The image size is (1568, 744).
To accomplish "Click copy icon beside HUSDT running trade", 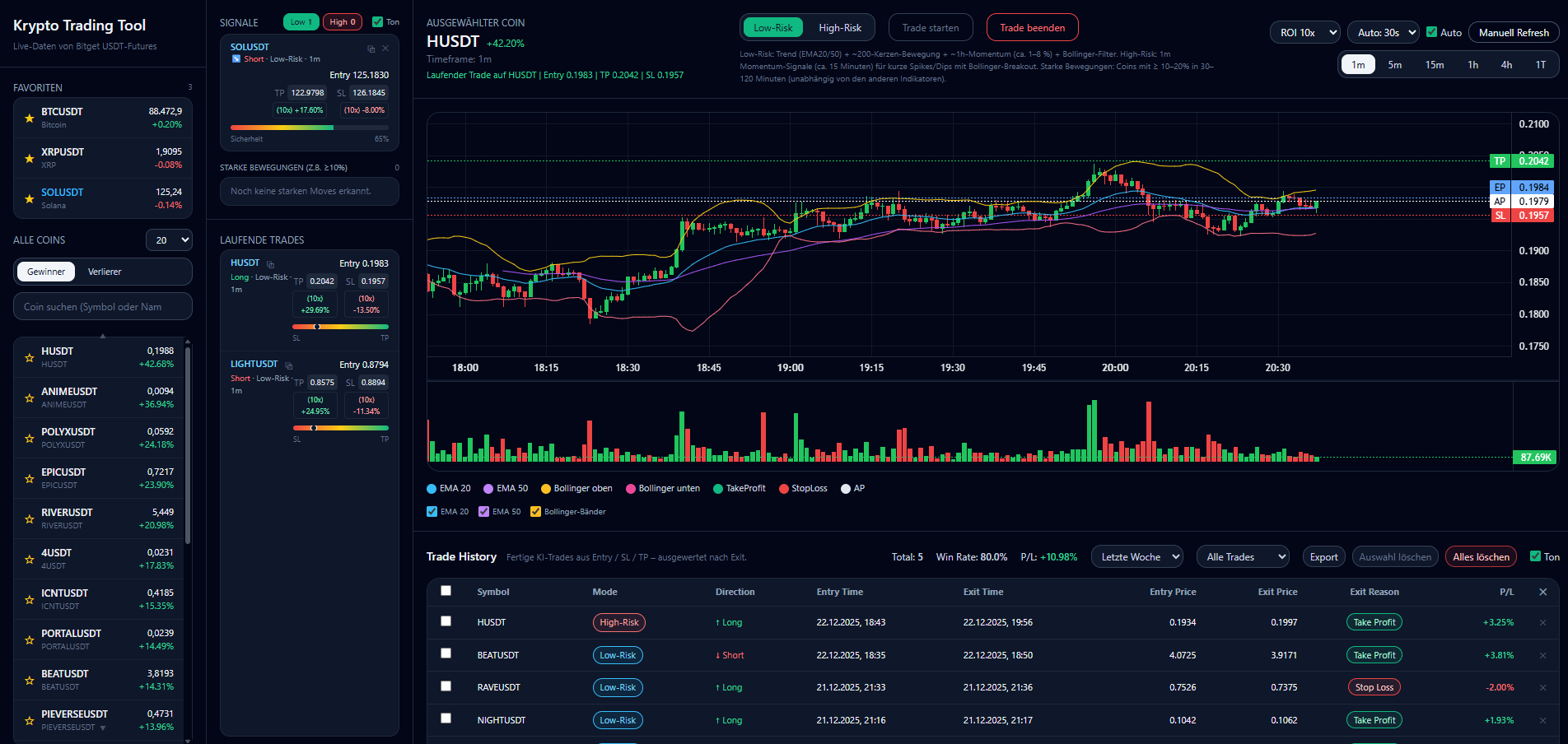I will click(270, 264).
